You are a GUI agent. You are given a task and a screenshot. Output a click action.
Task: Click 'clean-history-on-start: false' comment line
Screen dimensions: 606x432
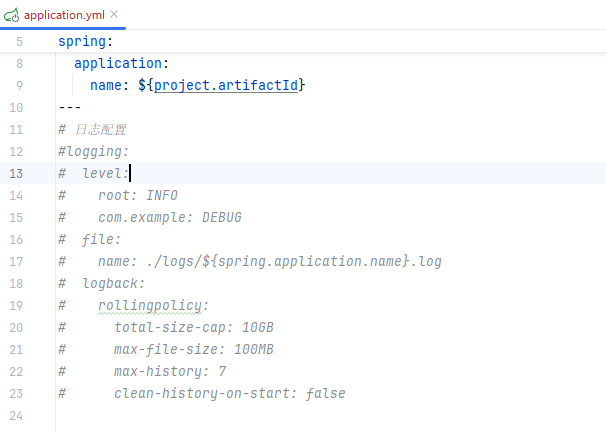tap(229, 393)
